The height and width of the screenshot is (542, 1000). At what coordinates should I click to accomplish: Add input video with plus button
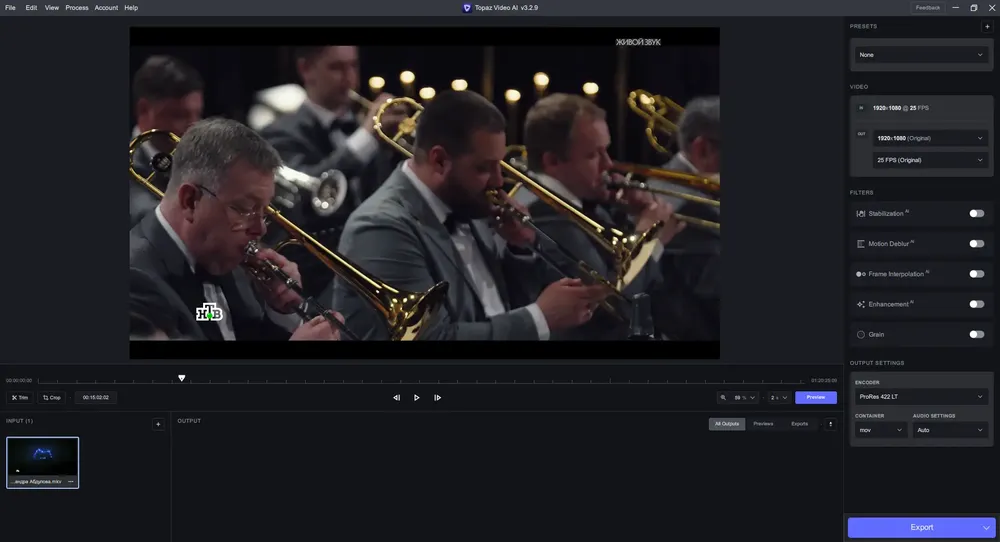click(x=158, y=424)
